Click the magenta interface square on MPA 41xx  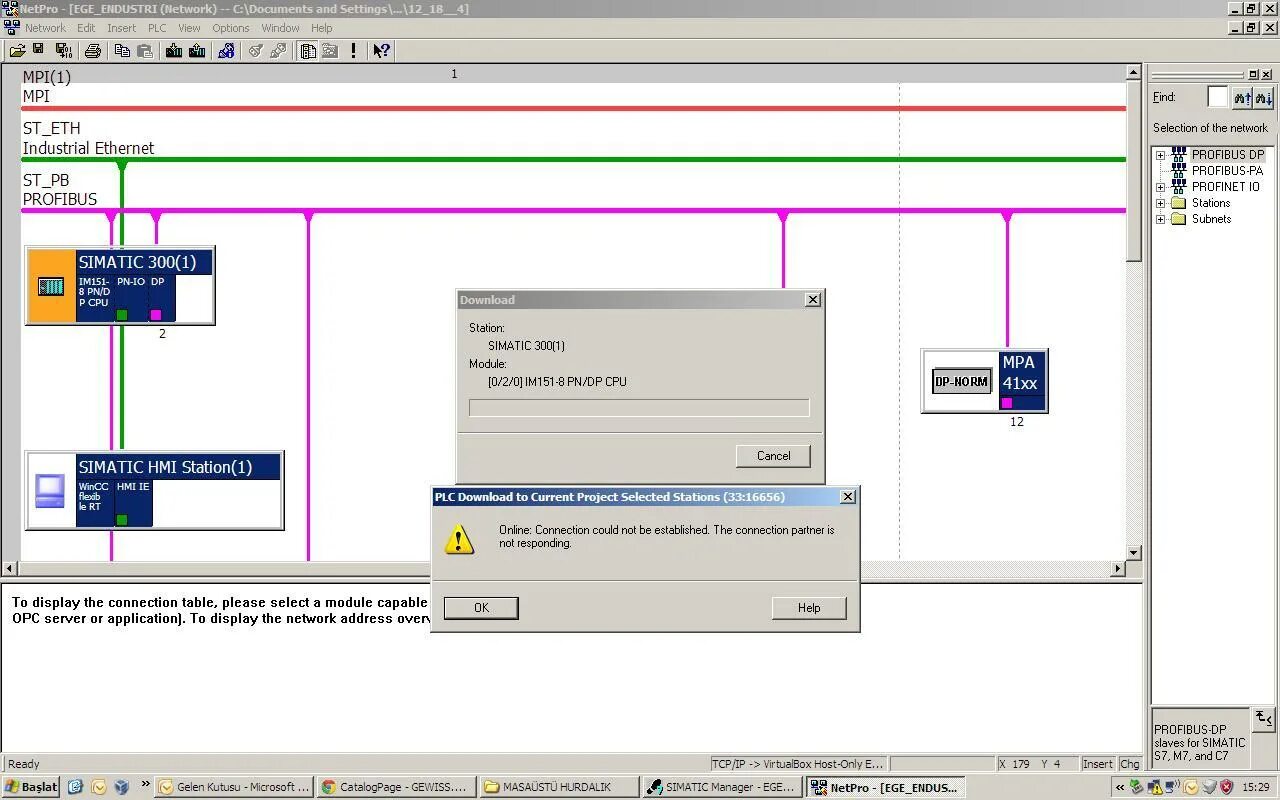[1007, 403]
